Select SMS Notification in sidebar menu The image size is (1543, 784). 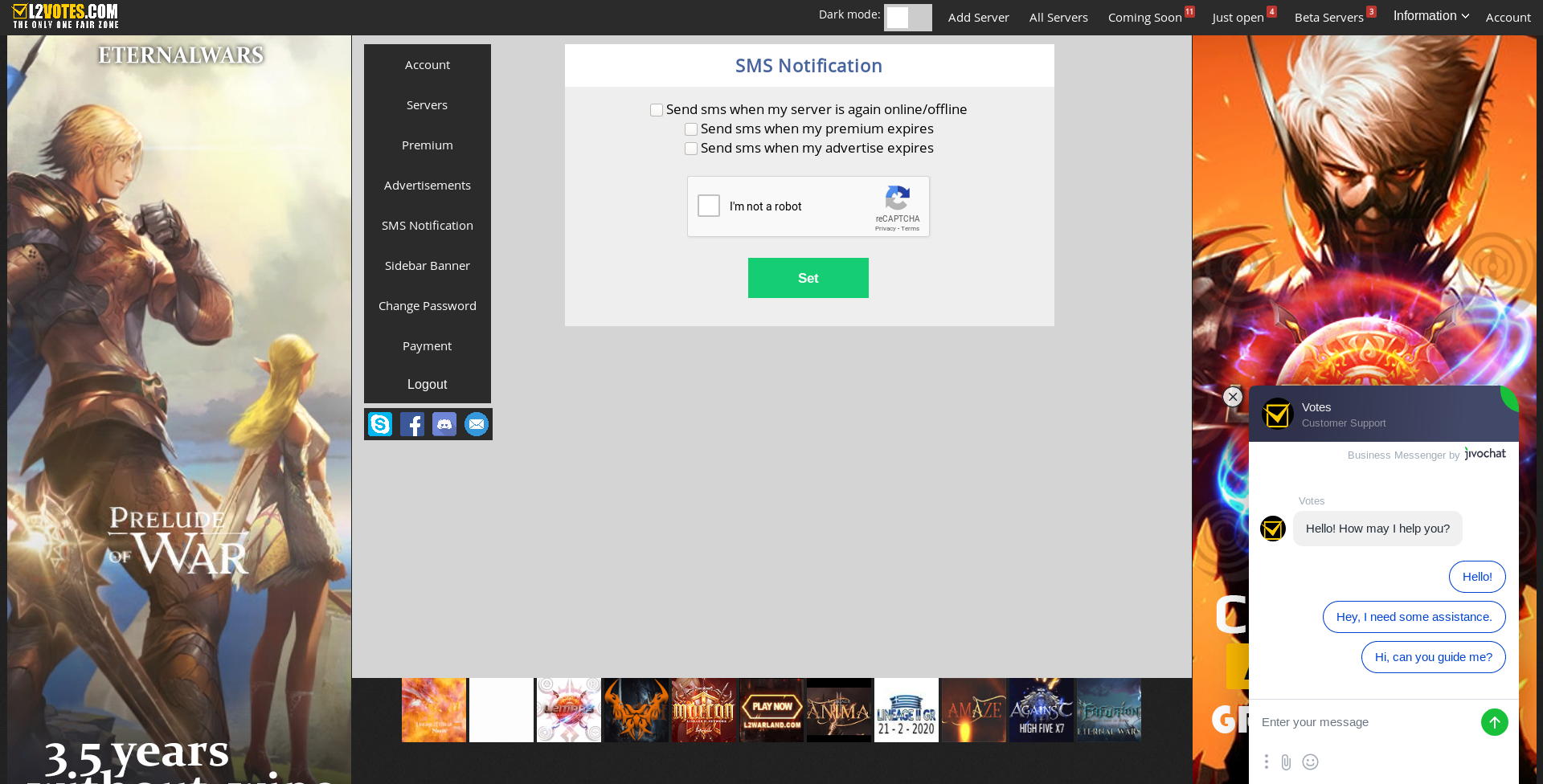click(x=428, y=226)
